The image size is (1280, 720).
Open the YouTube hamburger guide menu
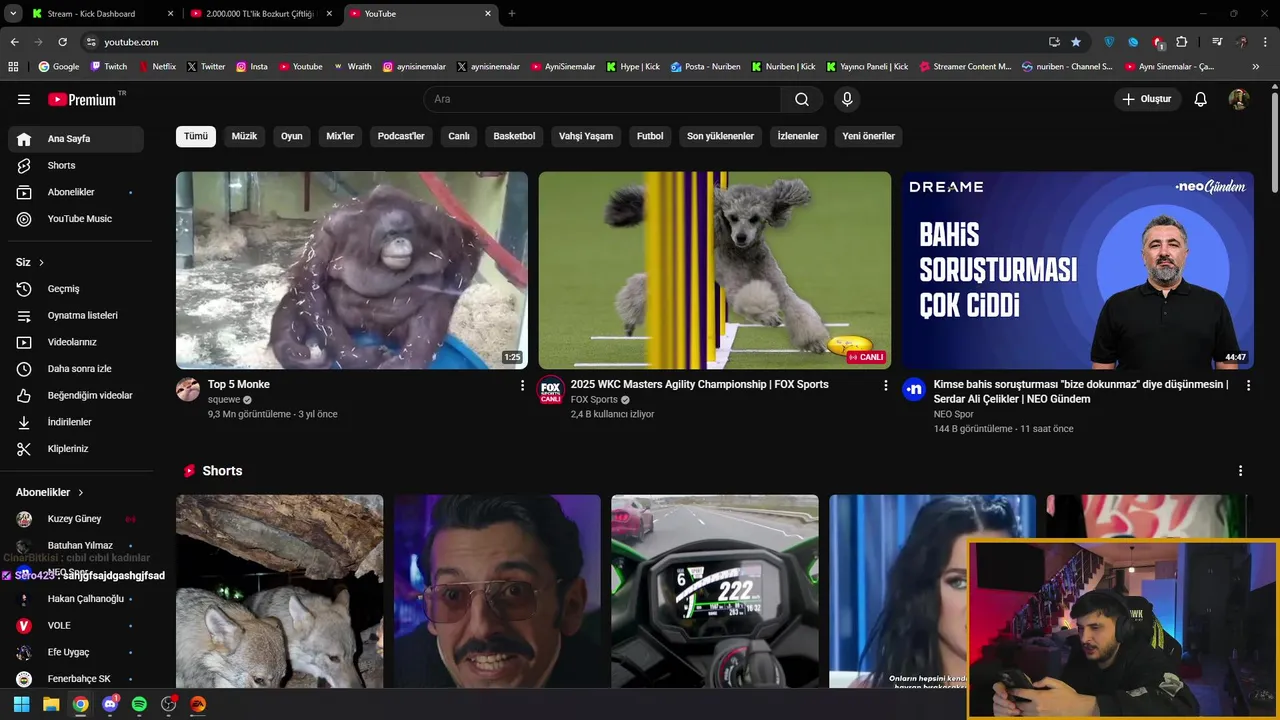click(x=24, y=99)
